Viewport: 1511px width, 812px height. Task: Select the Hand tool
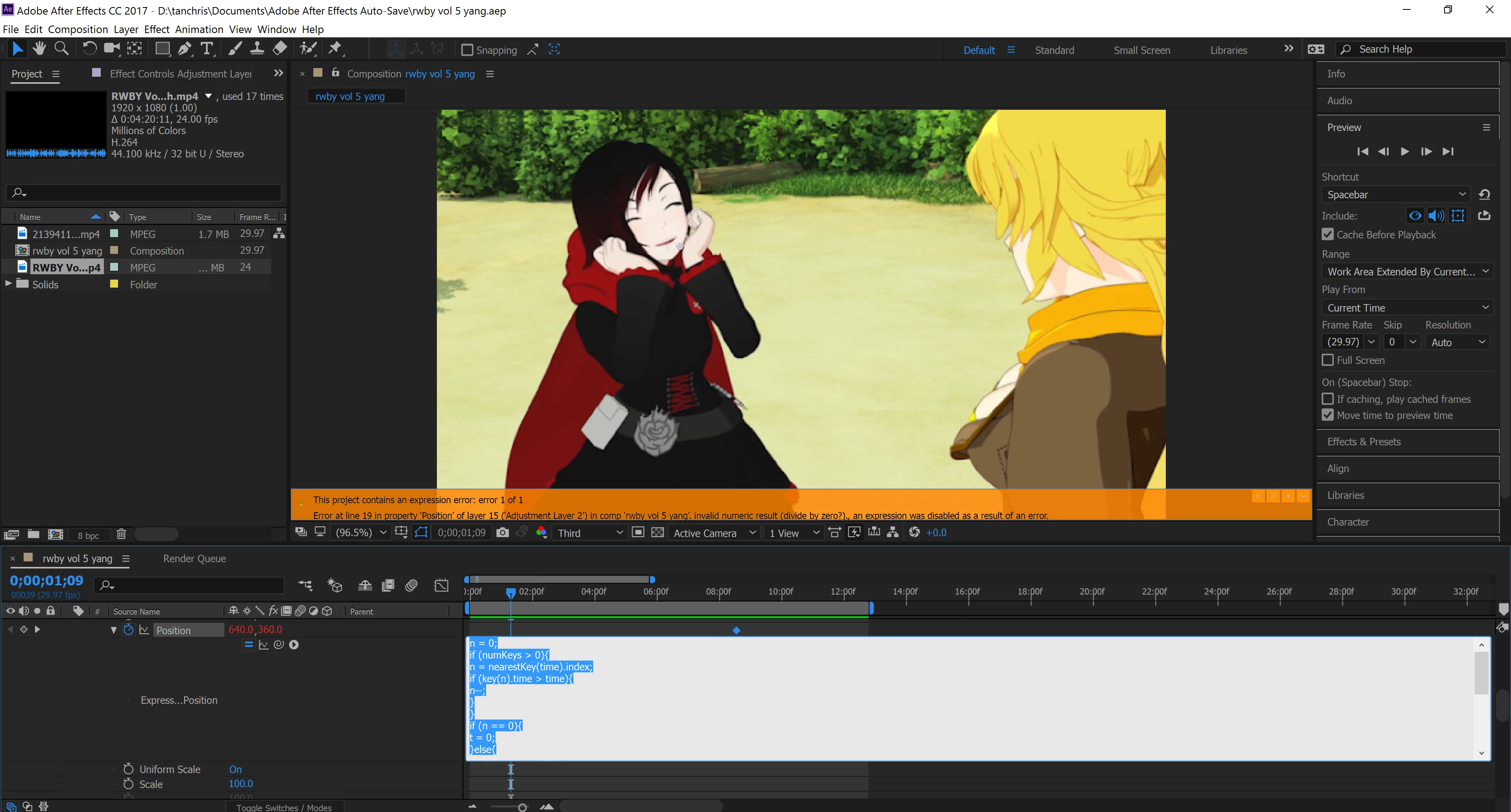point(39,49)
